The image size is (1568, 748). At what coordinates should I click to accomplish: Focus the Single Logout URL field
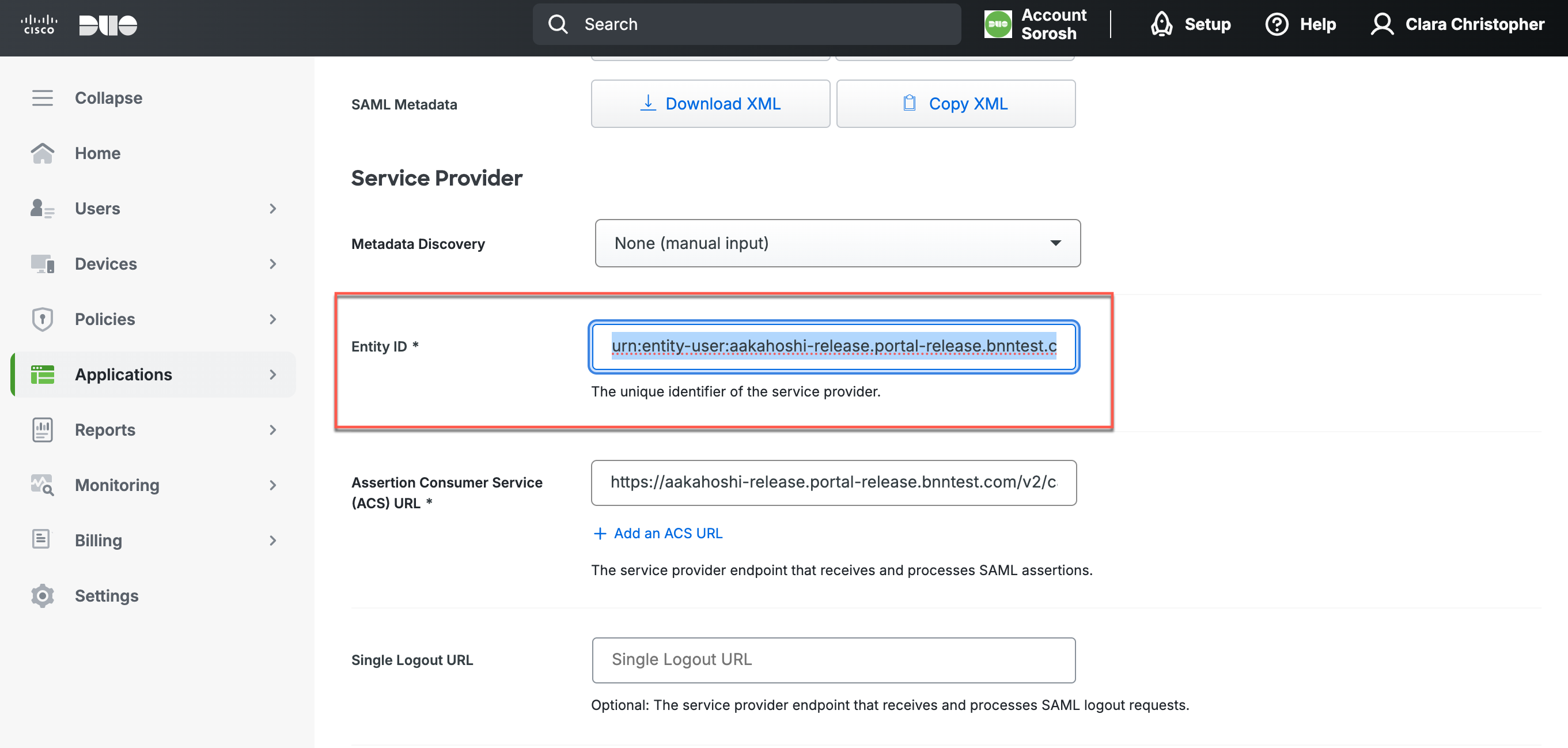coord(833,660)
